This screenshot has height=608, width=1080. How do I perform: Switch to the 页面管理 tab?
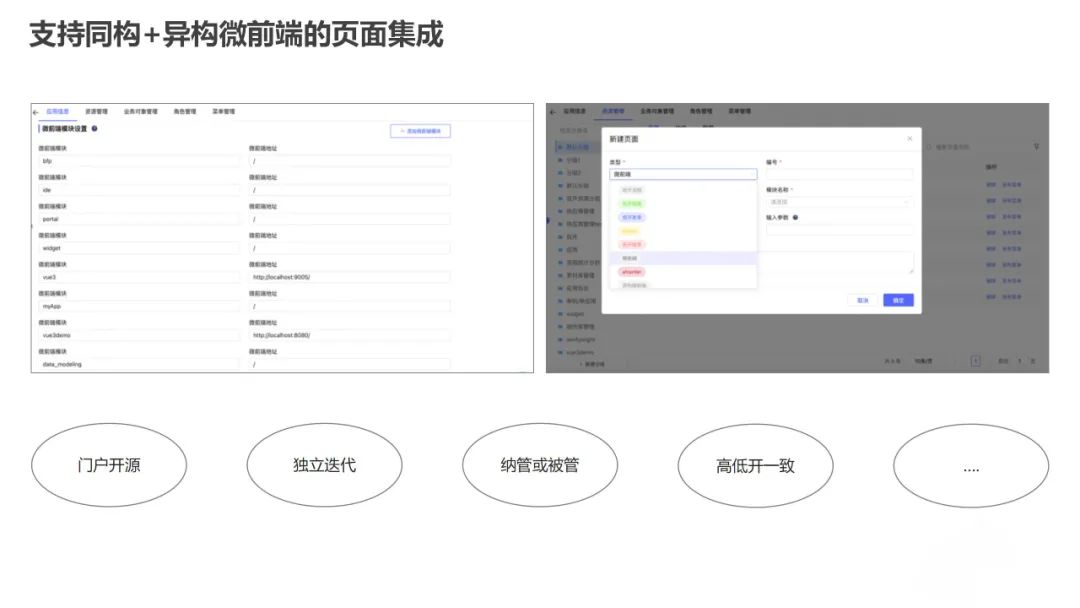614,109
